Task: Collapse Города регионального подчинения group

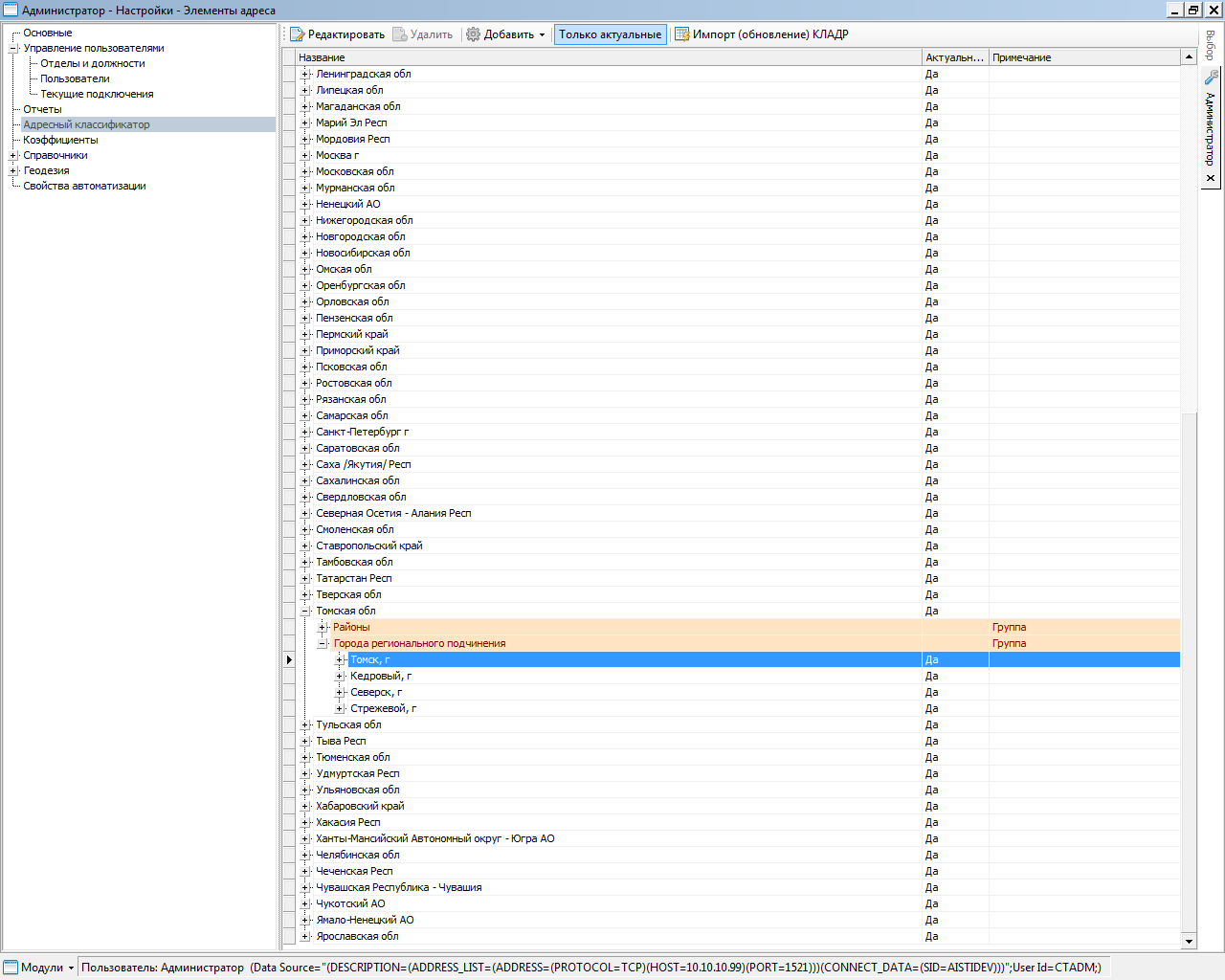Action: click(x=323, y=643)
